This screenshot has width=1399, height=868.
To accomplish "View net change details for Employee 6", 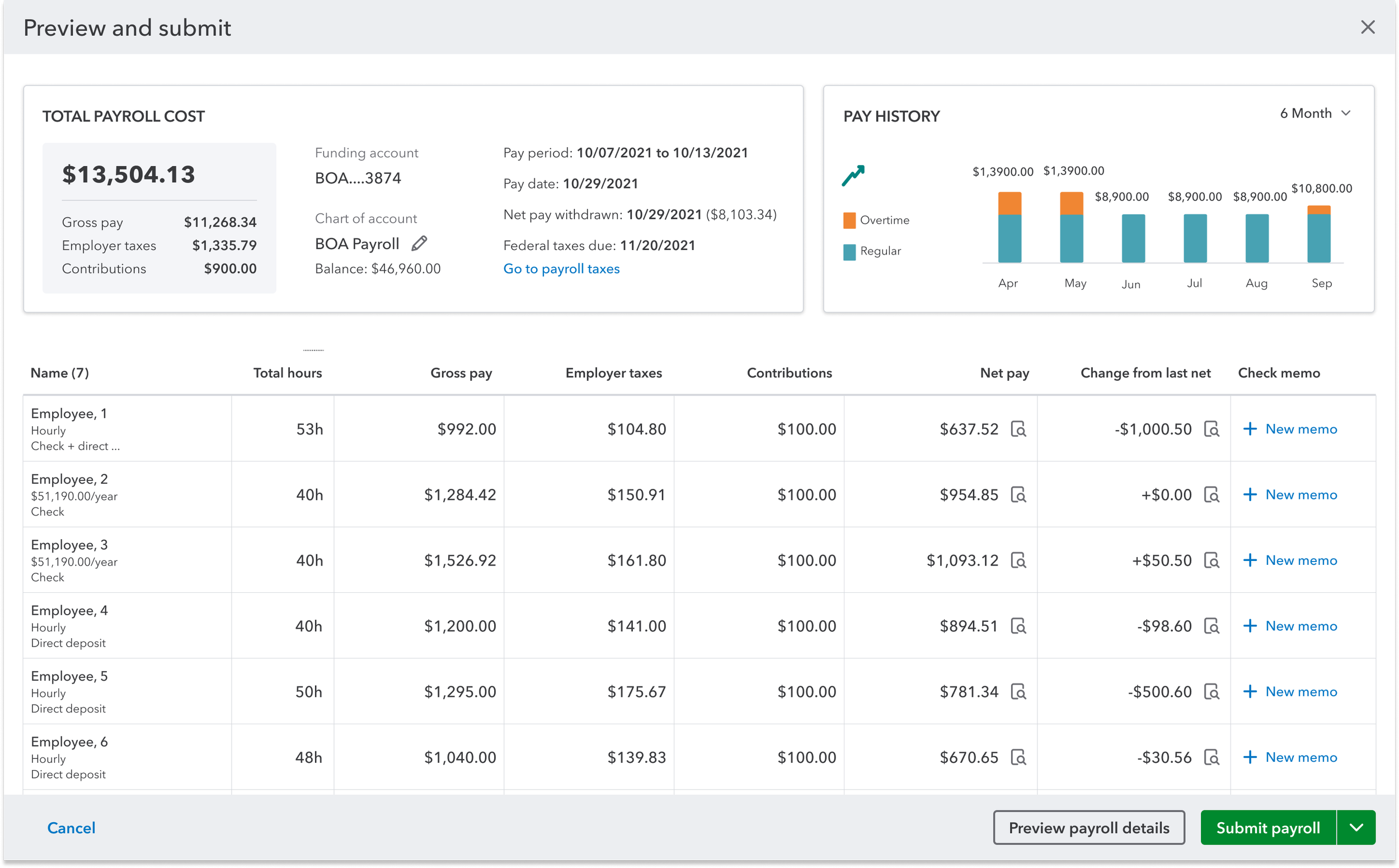I will click(1211, 758).
